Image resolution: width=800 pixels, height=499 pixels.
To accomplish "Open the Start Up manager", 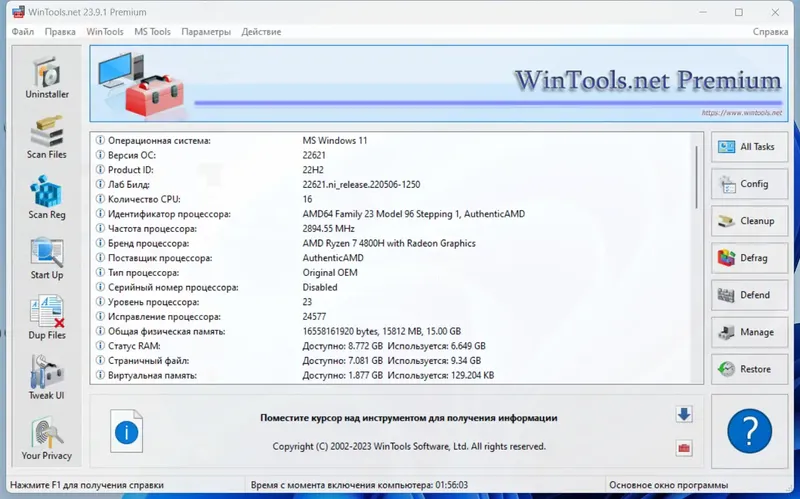I will (47, 258).
